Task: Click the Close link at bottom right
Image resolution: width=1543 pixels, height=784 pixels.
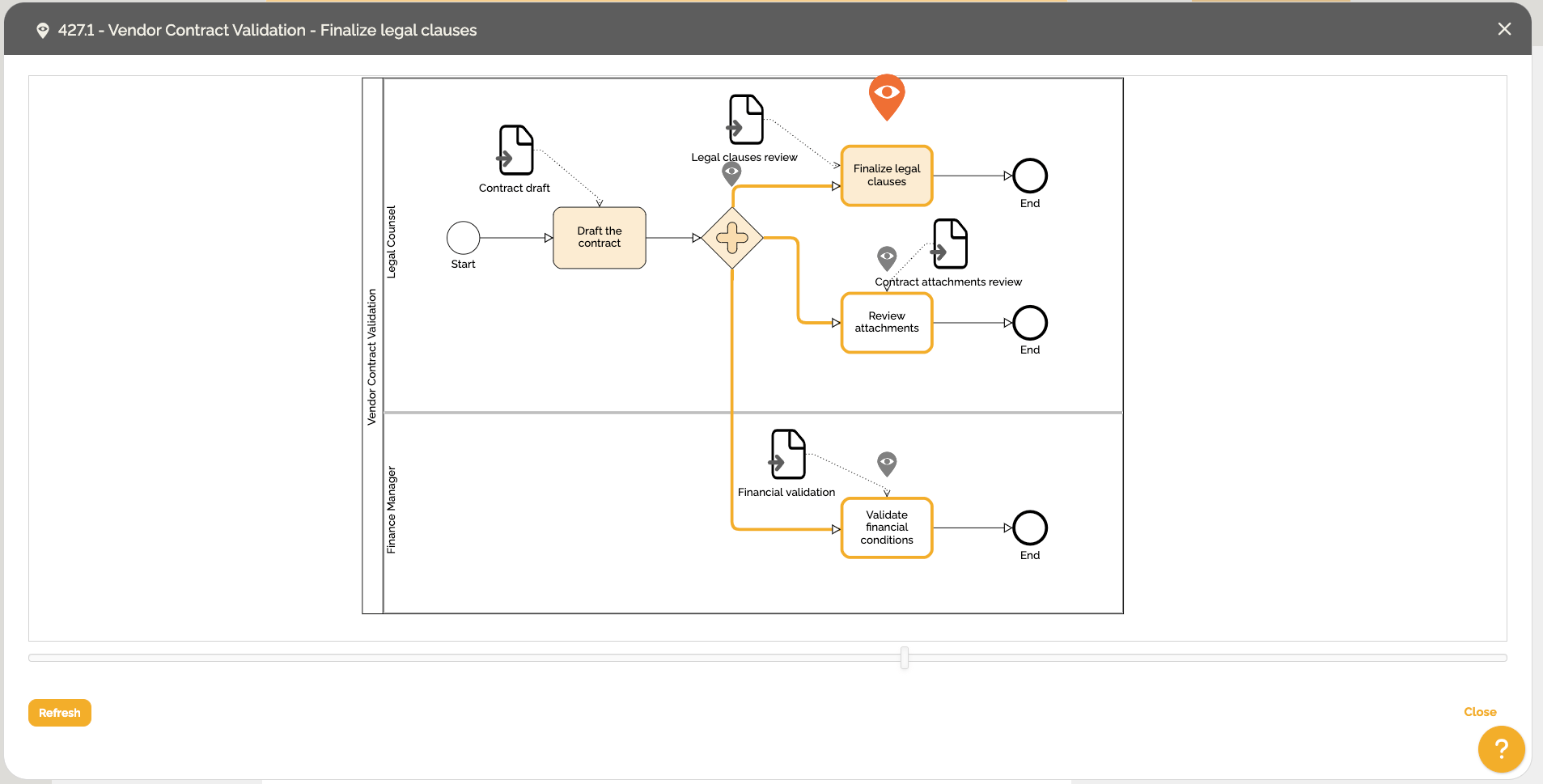Action: tap(1480, 712)
